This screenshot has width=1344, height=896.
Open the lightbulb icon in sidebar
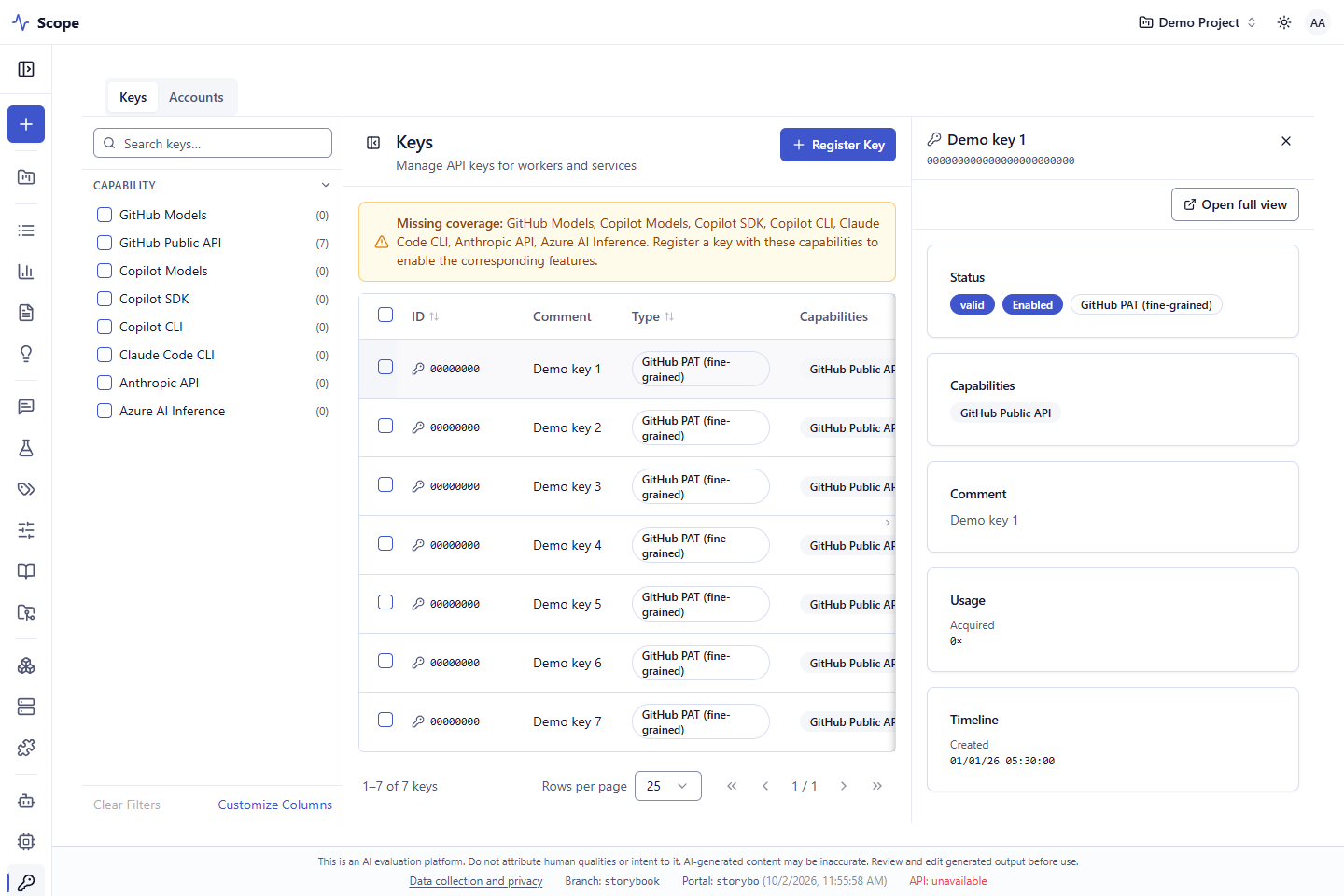click(26, 354)
